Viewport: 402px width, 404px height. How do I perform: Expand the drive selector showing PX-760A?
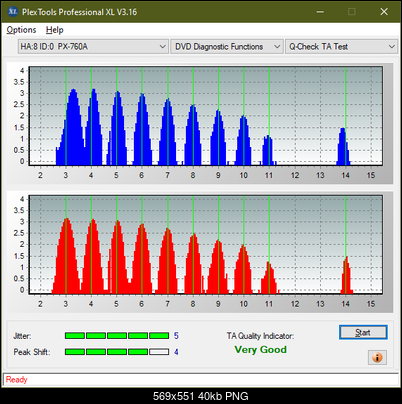93,47
